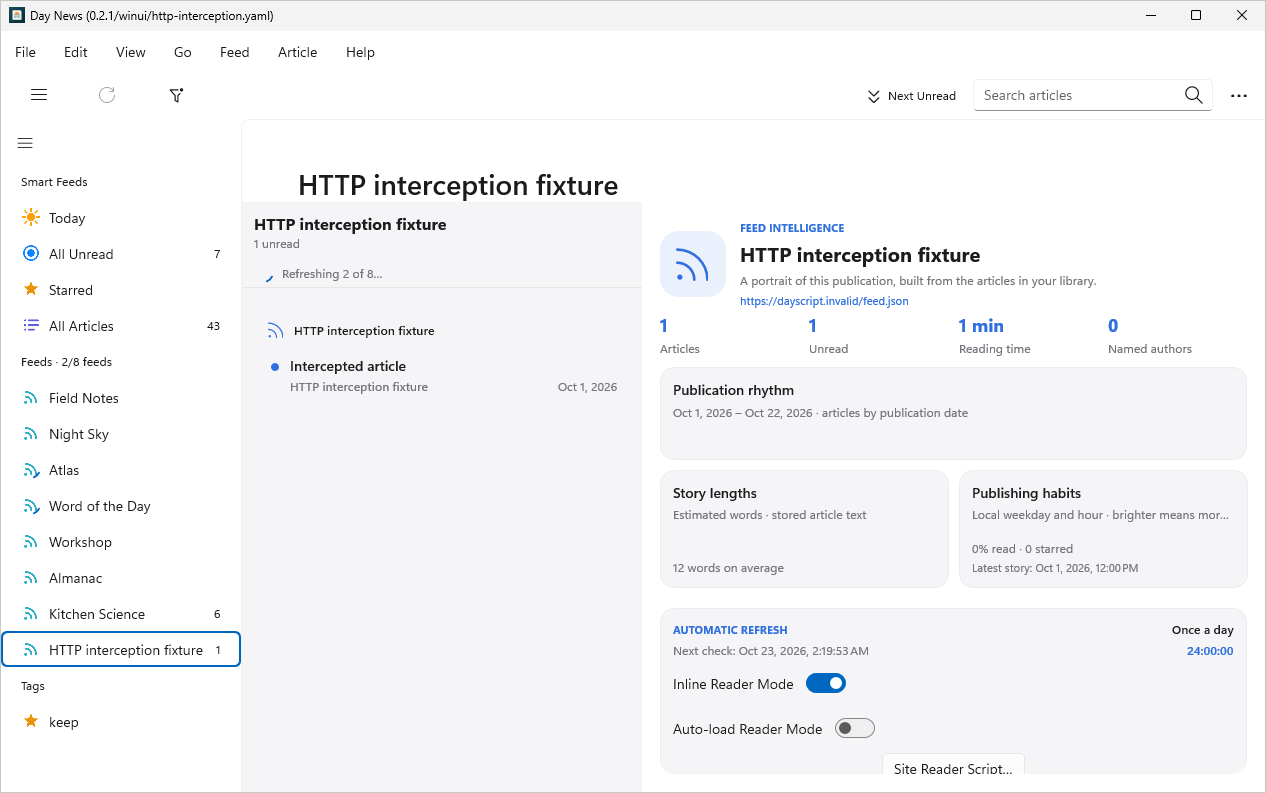Click the Atlas feed icon

[x=31, y=470]
